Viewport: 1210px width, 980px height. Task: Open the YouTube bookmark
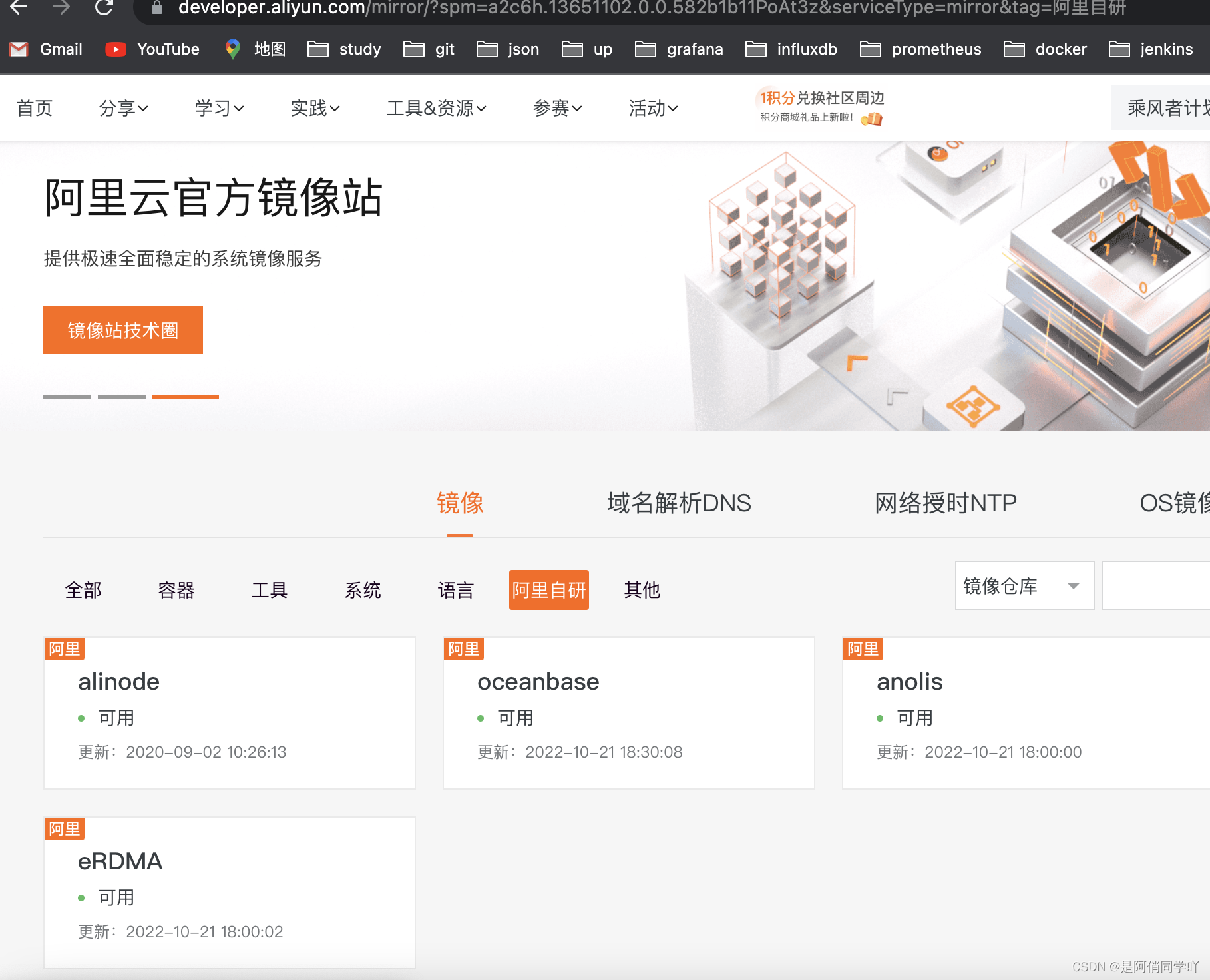tap(152, 49)
